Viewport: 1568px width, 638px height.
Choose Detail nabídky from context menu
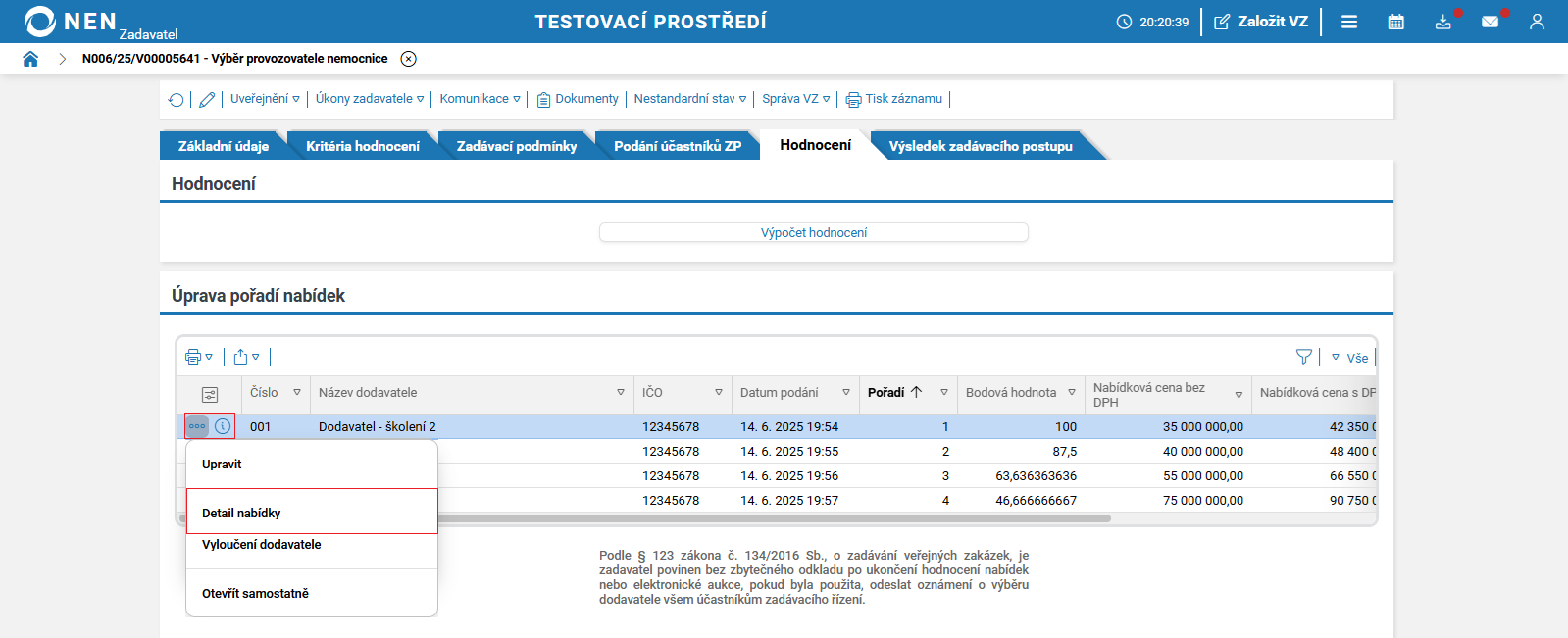pyautogui.click(x=312, y=512)
